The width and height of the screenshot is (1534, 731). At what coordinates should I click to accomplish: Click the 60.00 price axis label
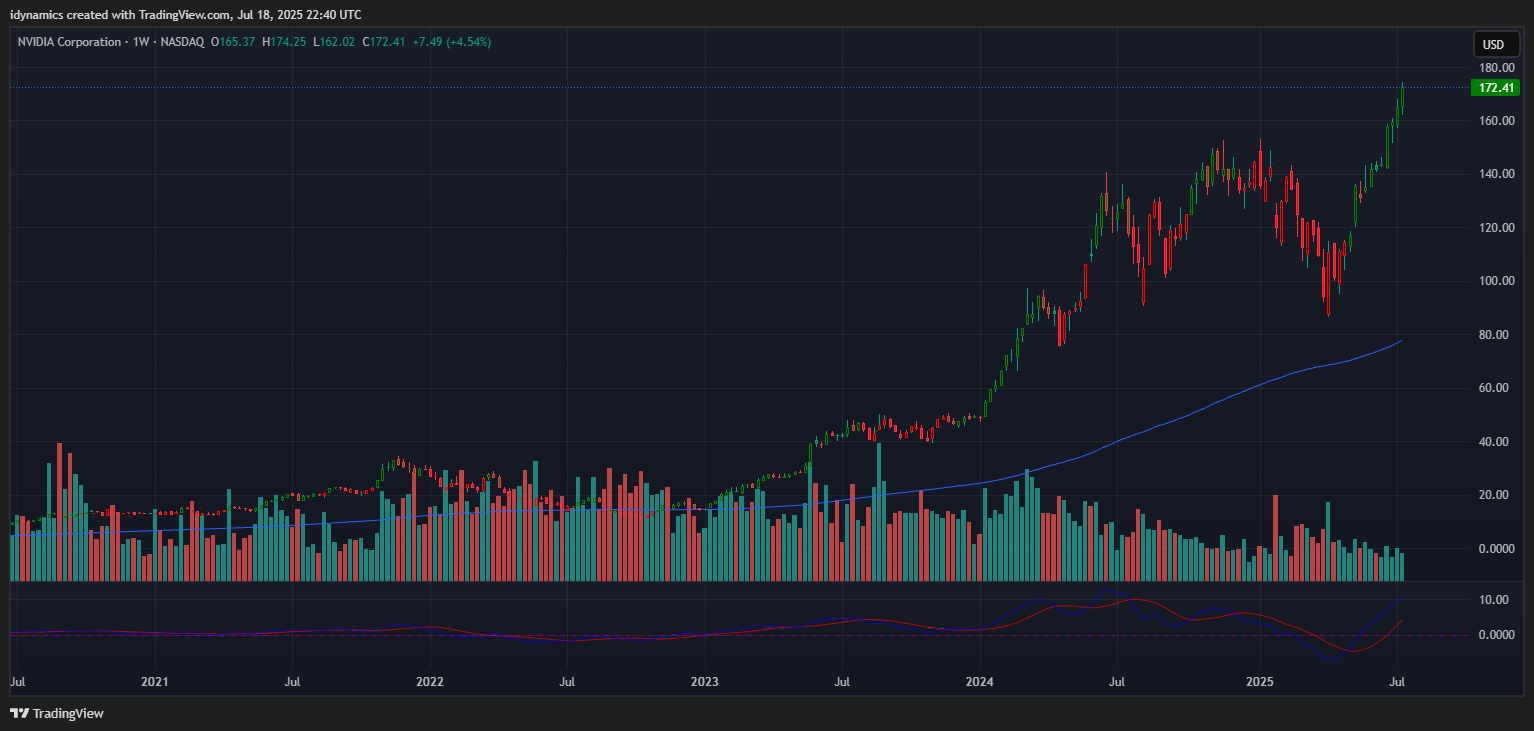coord(1496,388)
